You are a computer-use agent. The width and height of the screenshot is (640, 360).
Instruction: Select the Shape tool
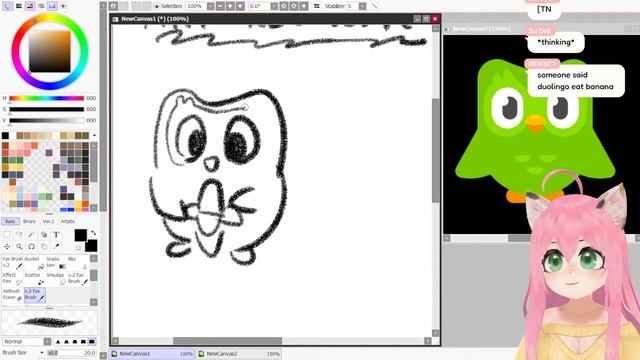point(44,234)
